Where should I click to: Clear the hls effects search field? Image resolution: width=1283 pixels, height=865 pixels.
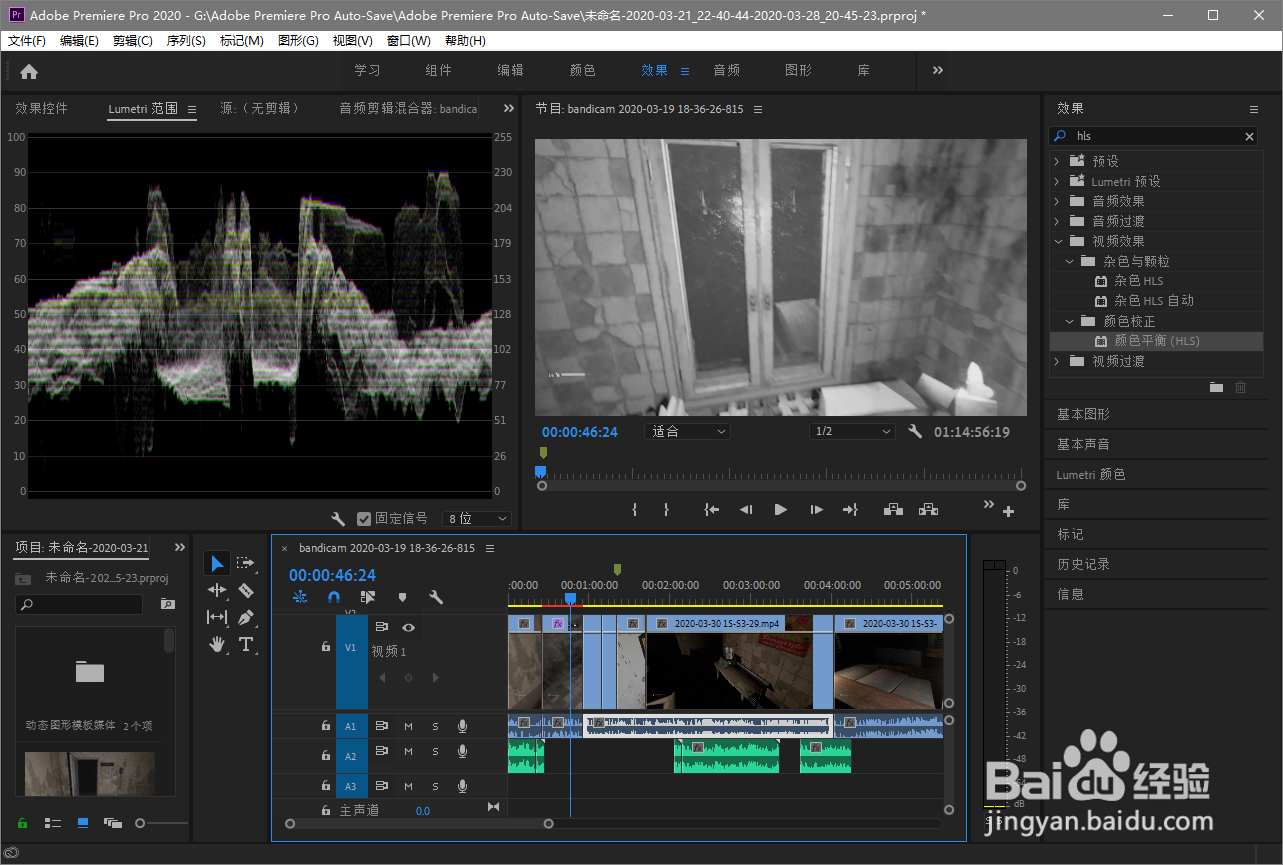(x=1249, y=136)
